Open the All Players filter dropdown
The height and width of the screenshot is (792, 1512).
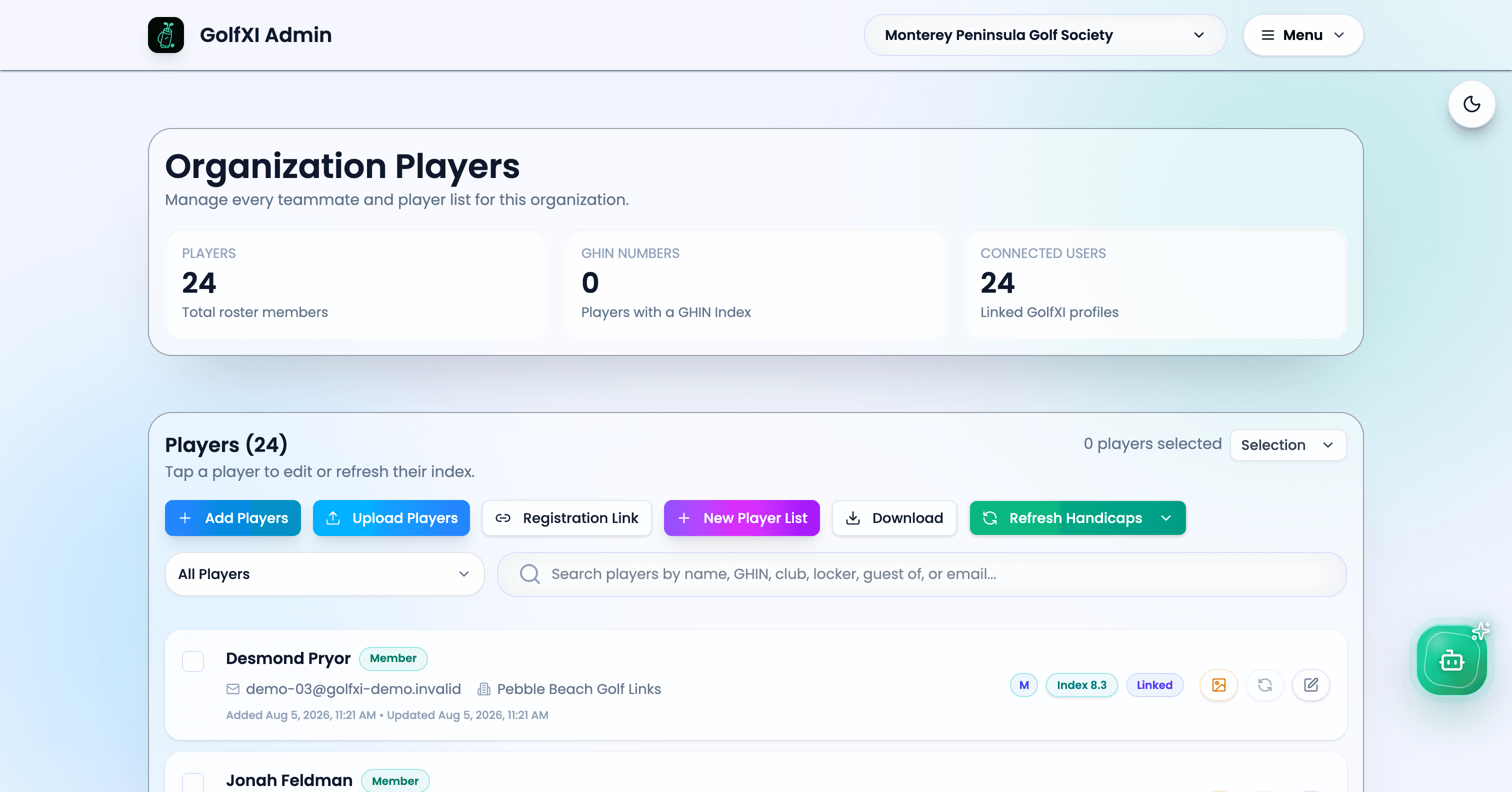click(x=324, y=573)
